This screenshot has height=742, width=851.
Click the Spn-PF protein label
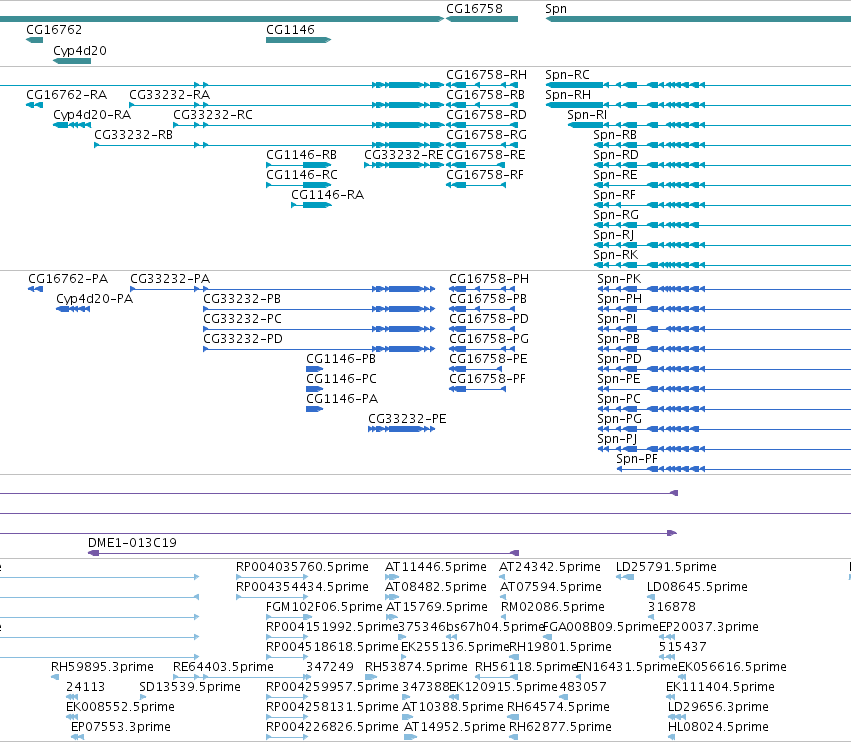coord(637,459)
